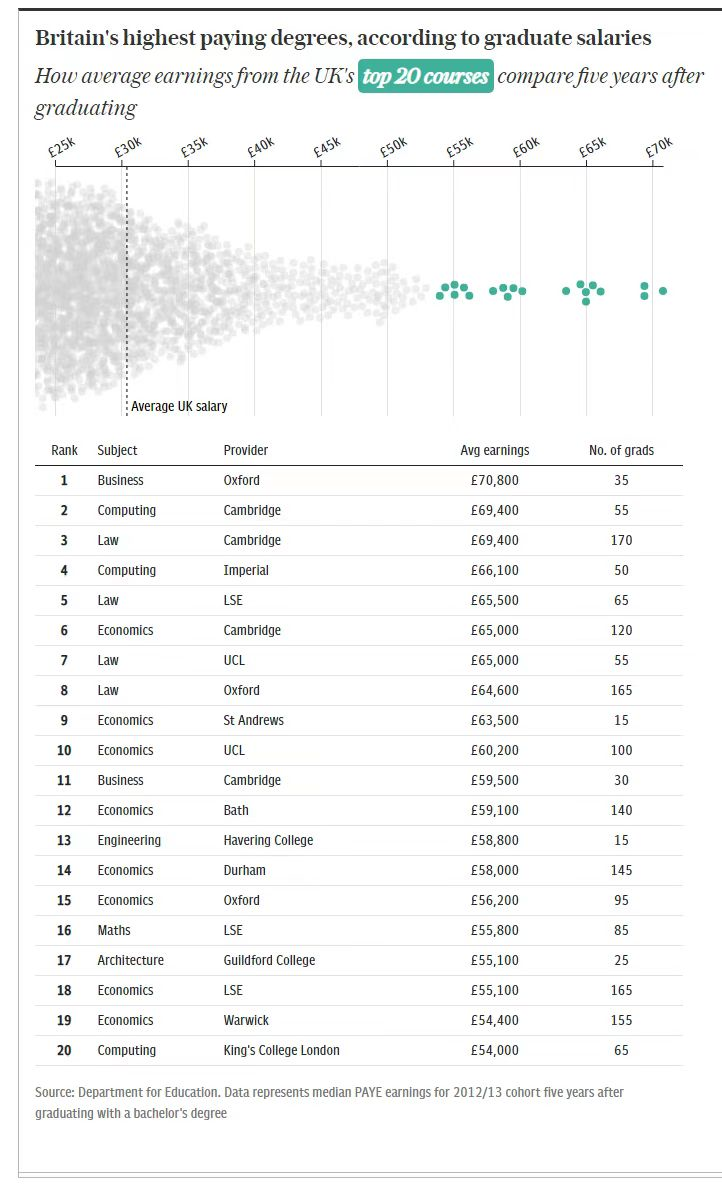
Task: Click the Department for Education source note
Action: pyautogui.click(x=329, y=1103)
